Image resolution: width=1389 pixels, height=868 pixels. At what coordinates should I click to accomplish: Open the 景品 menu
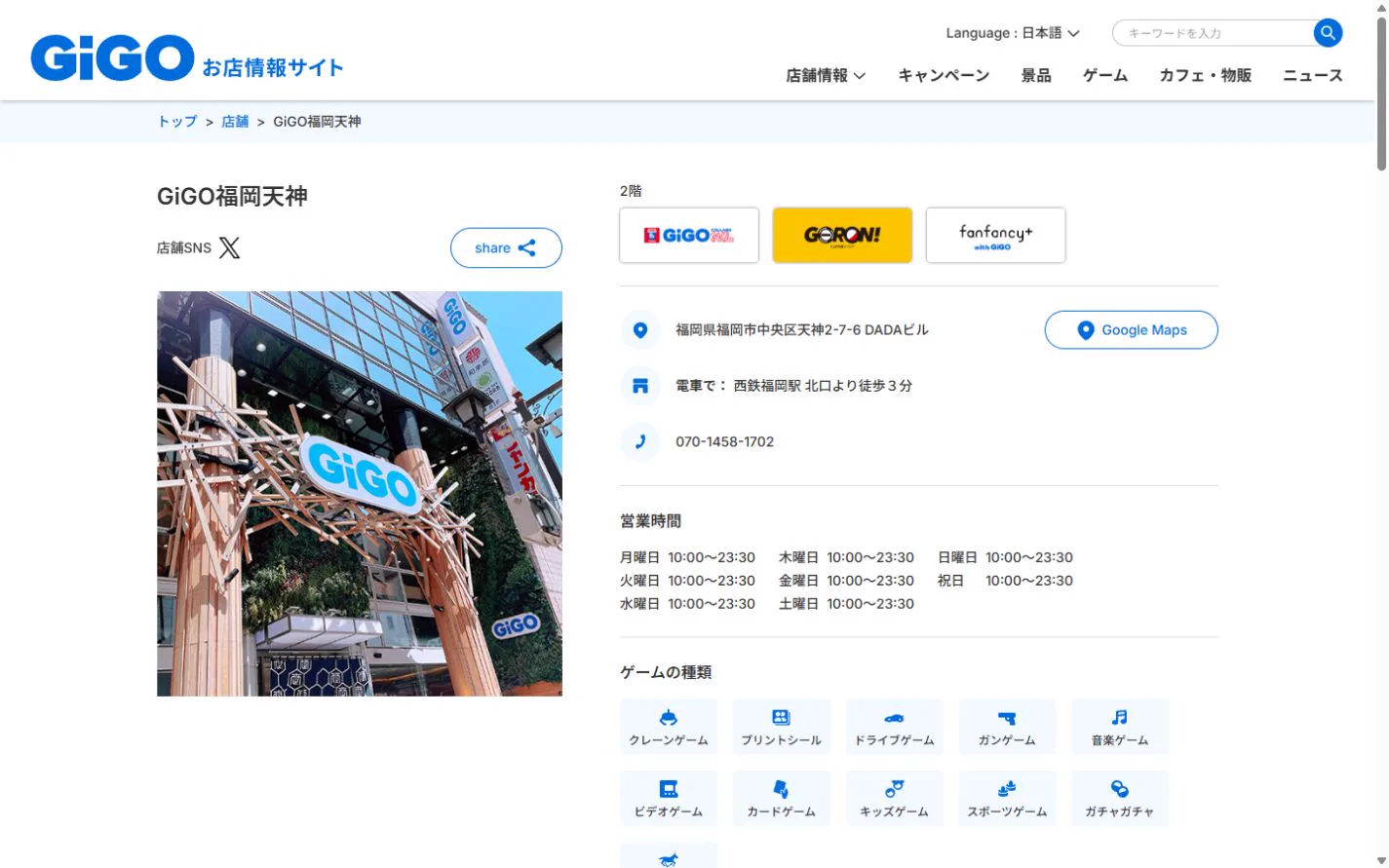1036,75
